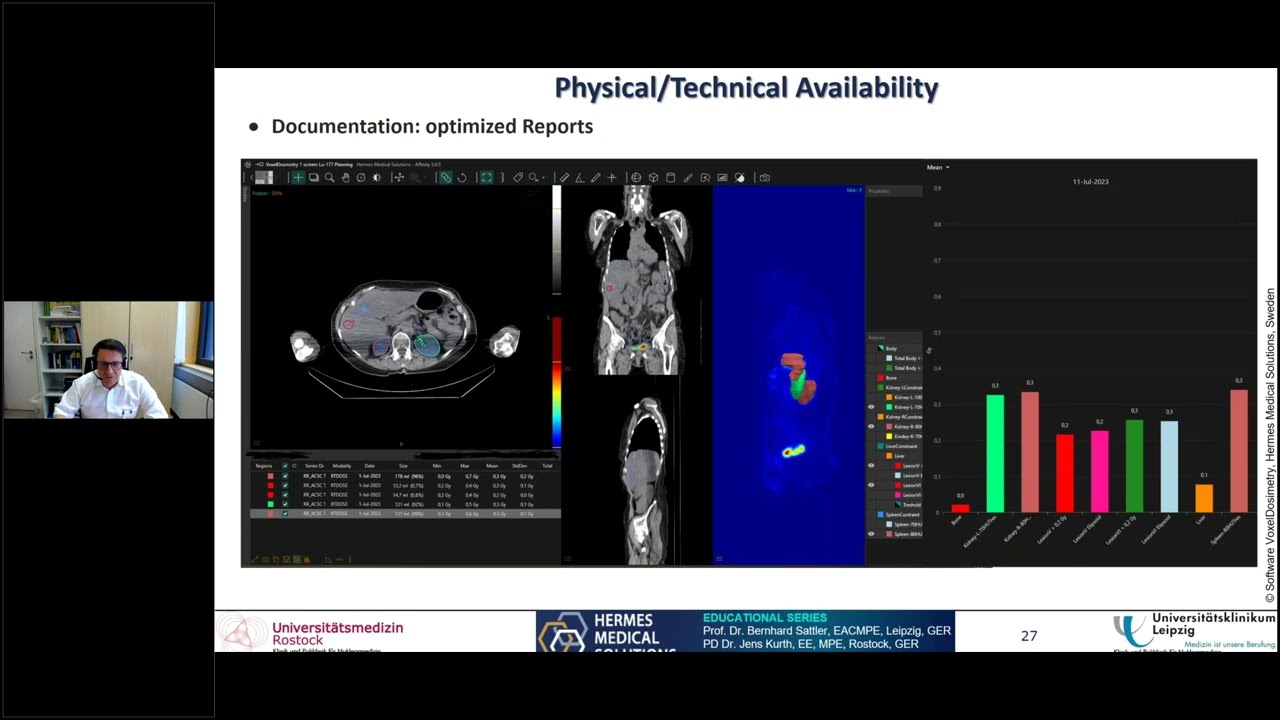Toggle header checkbox in regions table
Viewport: 1280px width, 720px height.
tap(285, 466)
